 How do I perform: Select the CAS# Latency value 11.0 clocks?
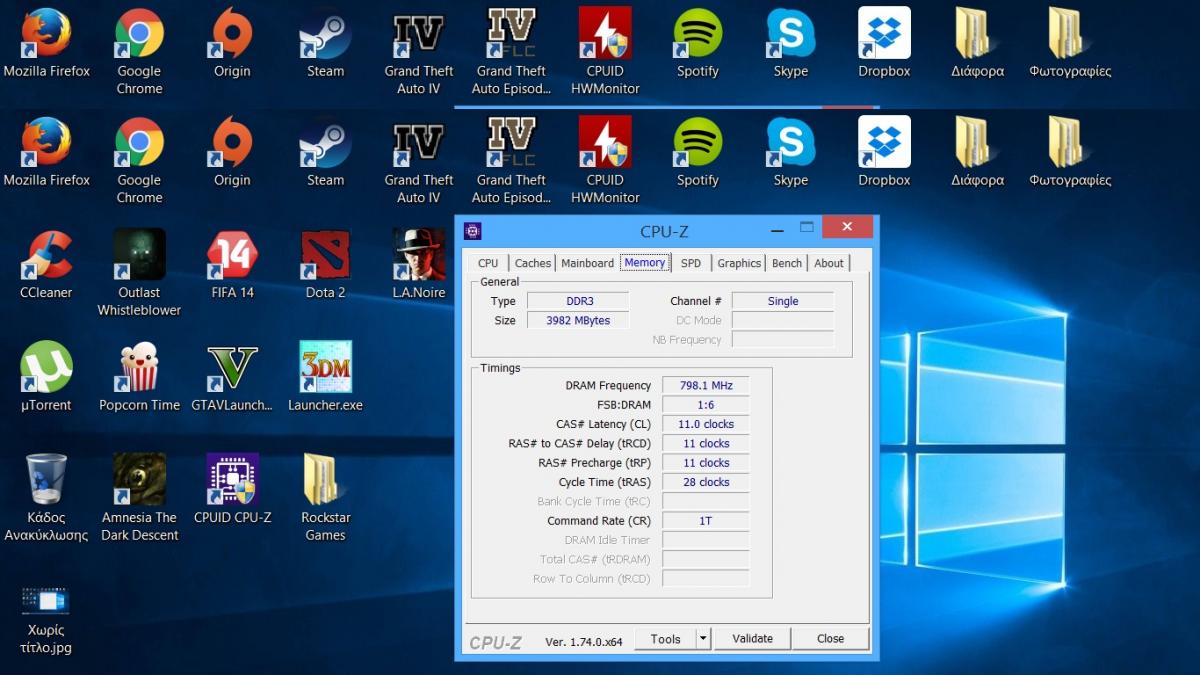(705, 424)
